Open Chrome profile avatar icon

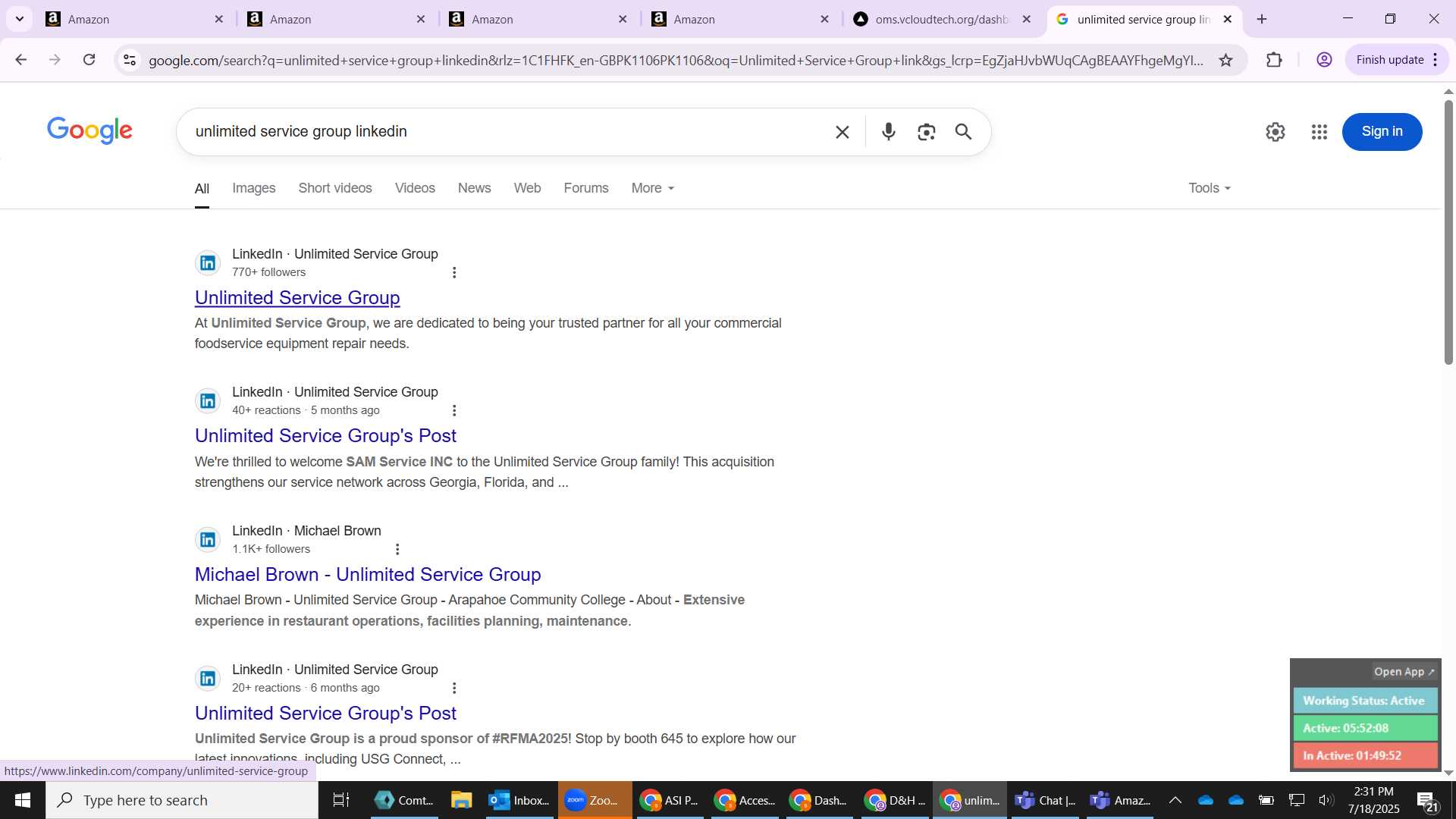(x=1324, y=60)
